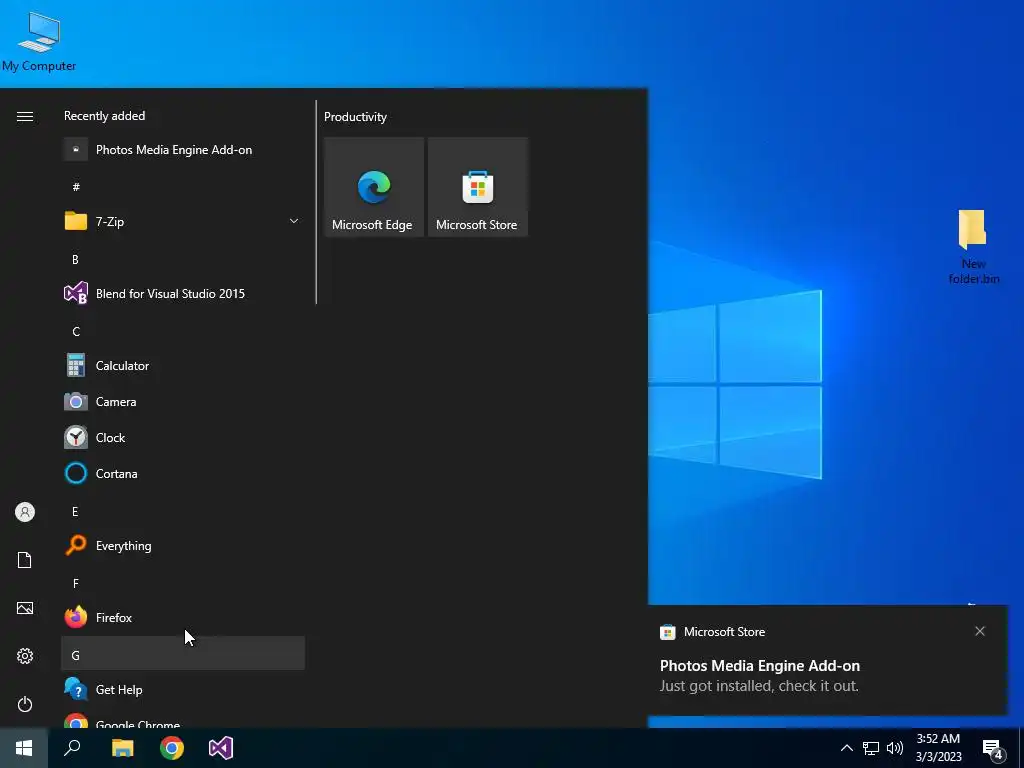Expand the 7-Zip folder chevron
1024x768 pixels.
[294, 221]
